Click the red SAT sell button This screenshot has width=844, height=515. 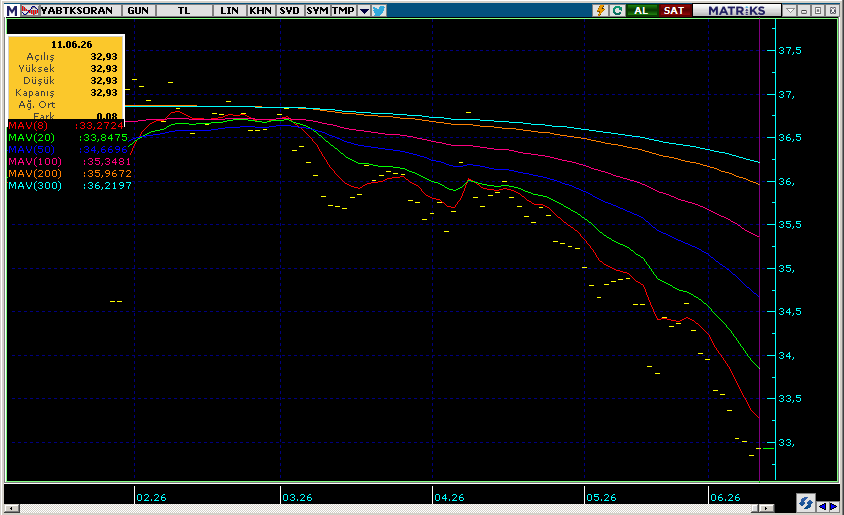click(674, 10)
